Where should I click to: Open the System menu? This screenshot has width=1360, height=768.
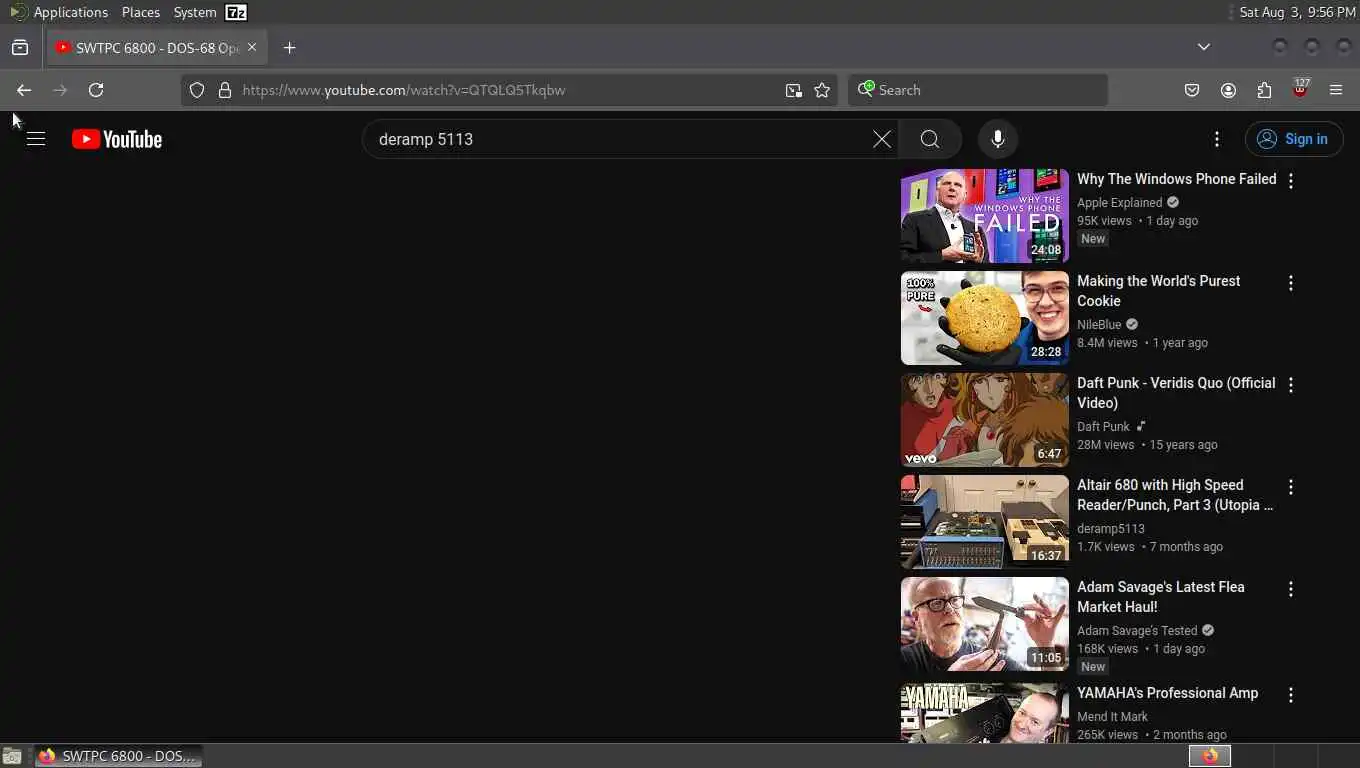click(x=194, y=12)
